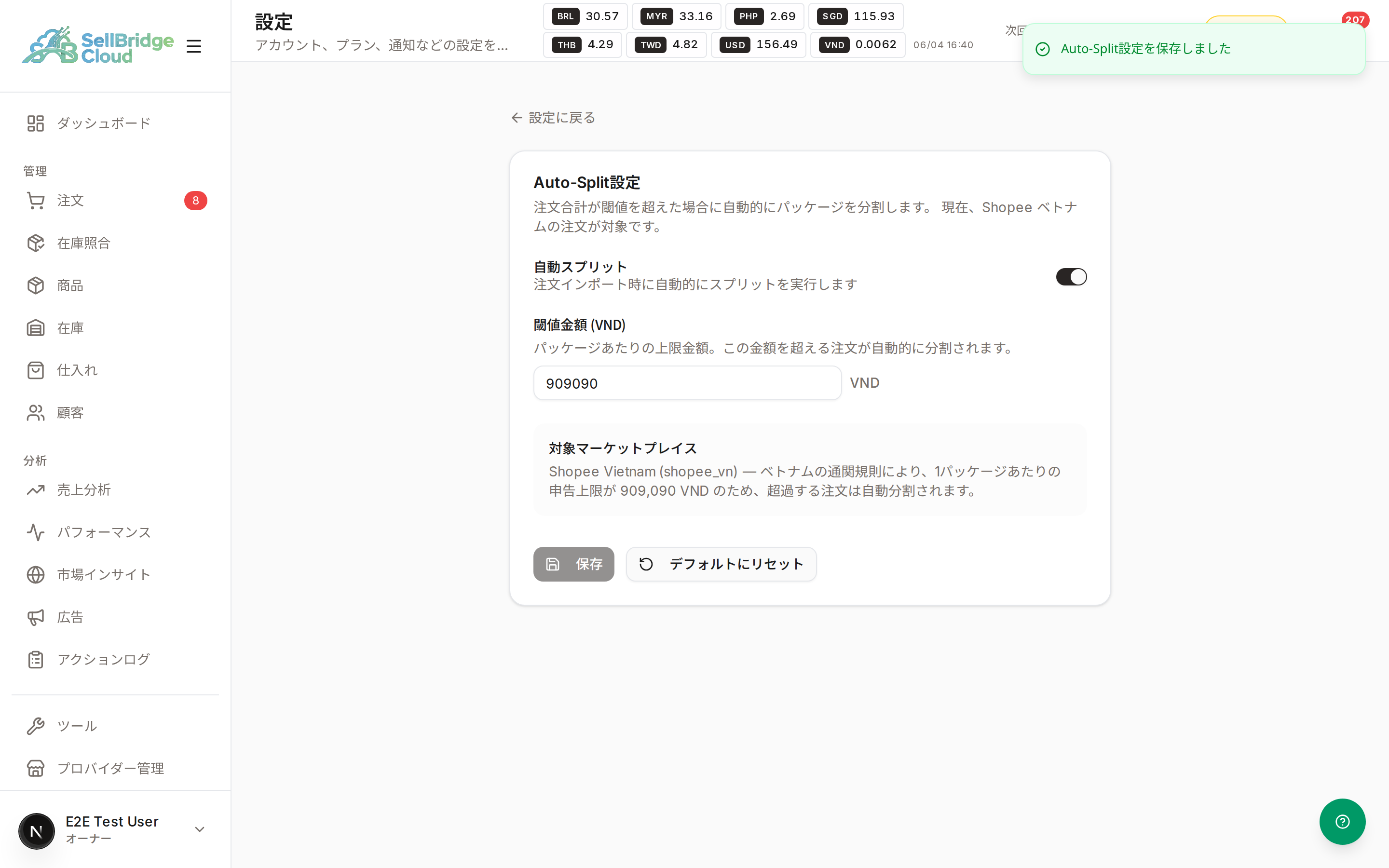
Task: Click the 閾値金額 VND input field
Action: (687, 383)
